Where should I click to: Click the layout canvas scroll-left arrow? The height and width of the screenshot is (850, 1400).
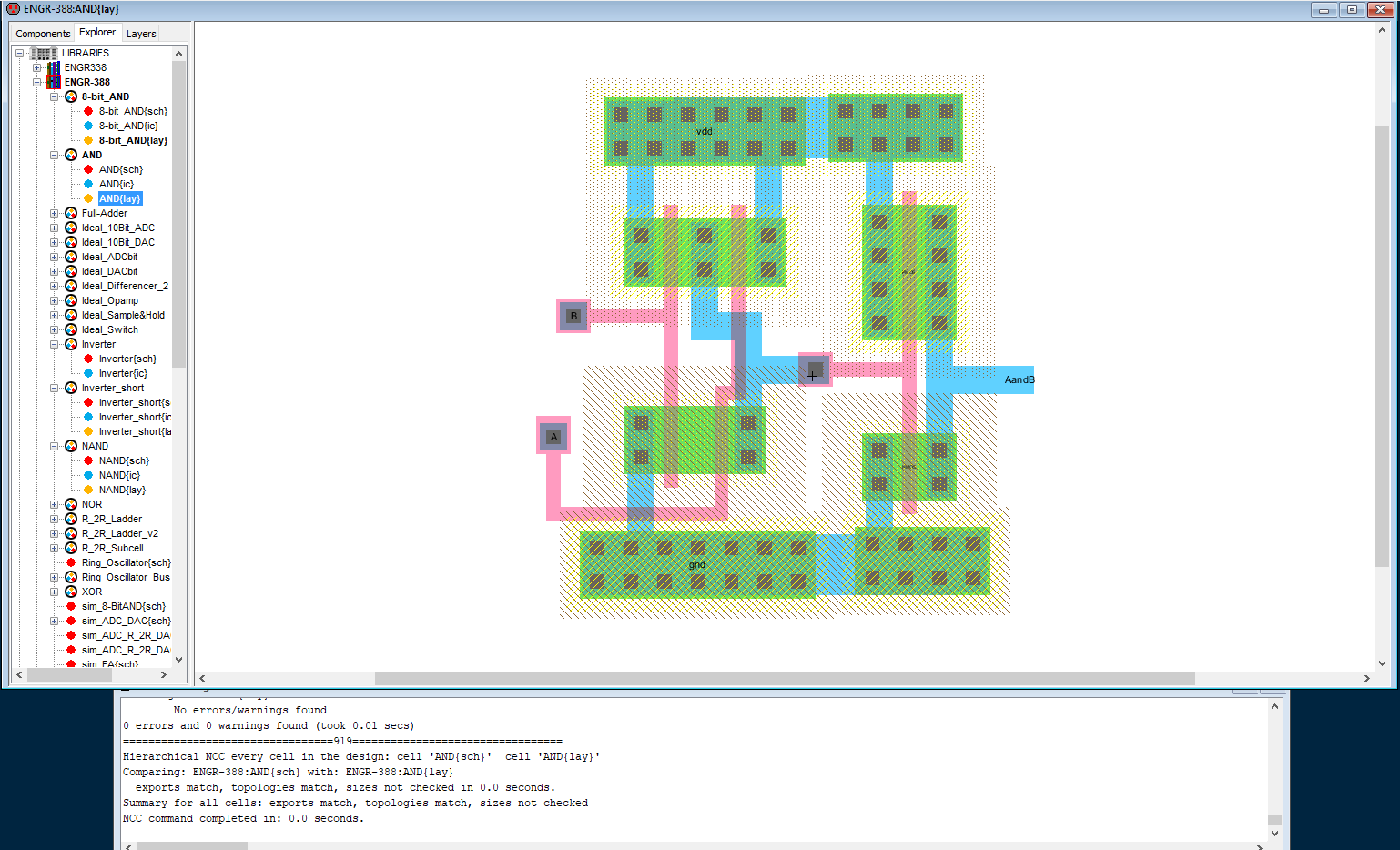click(202, 678)
